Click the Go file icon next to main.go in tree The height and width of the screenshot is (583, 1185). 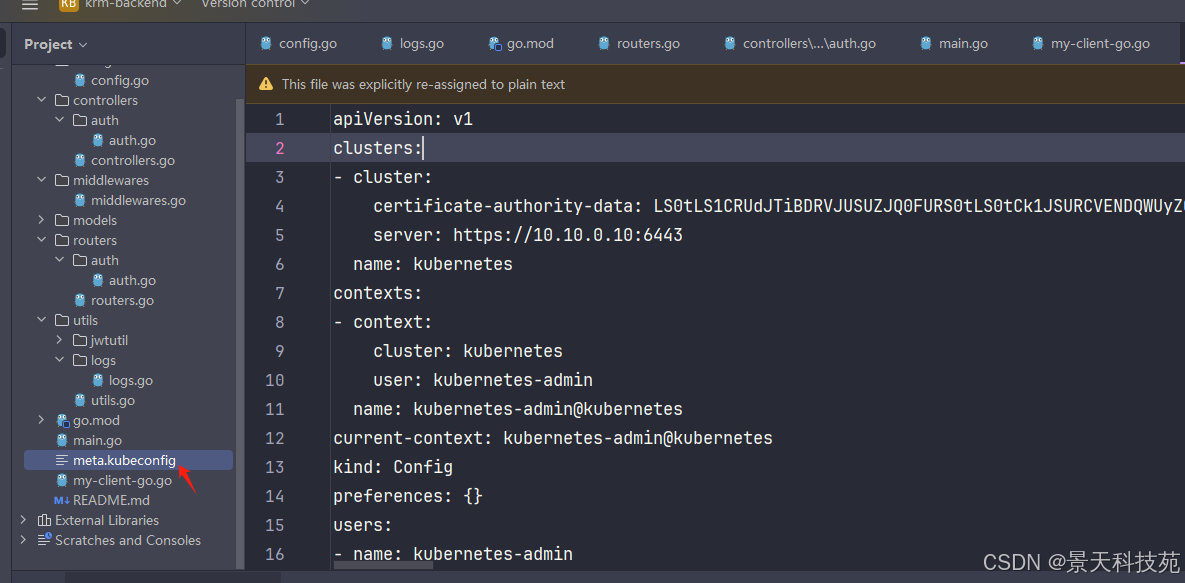pyautogui.click(x=62, y=440)
